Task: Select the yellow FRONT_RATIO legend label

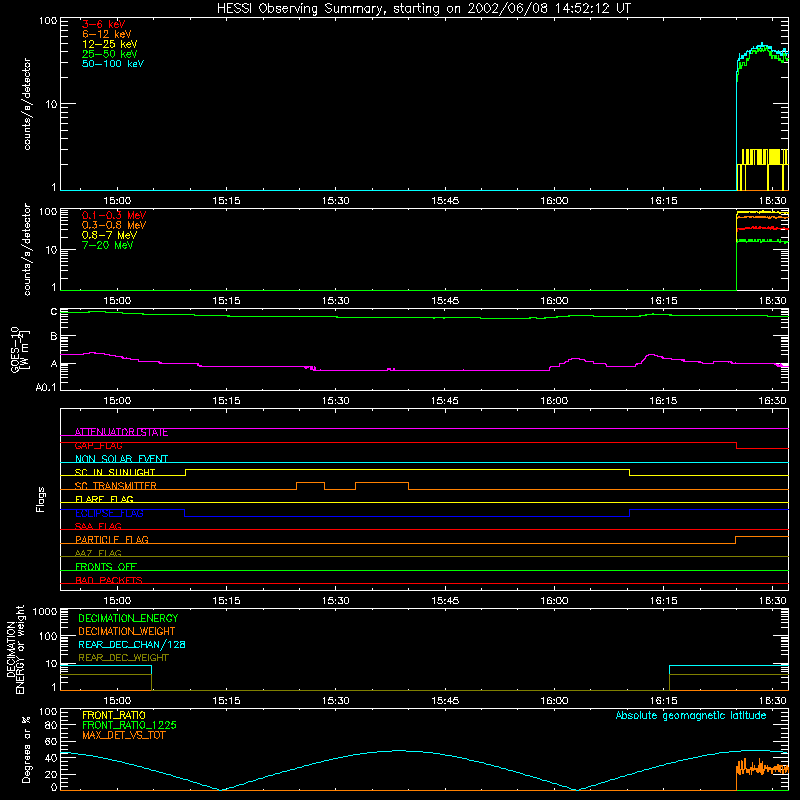Action: [x=114, y=715]
